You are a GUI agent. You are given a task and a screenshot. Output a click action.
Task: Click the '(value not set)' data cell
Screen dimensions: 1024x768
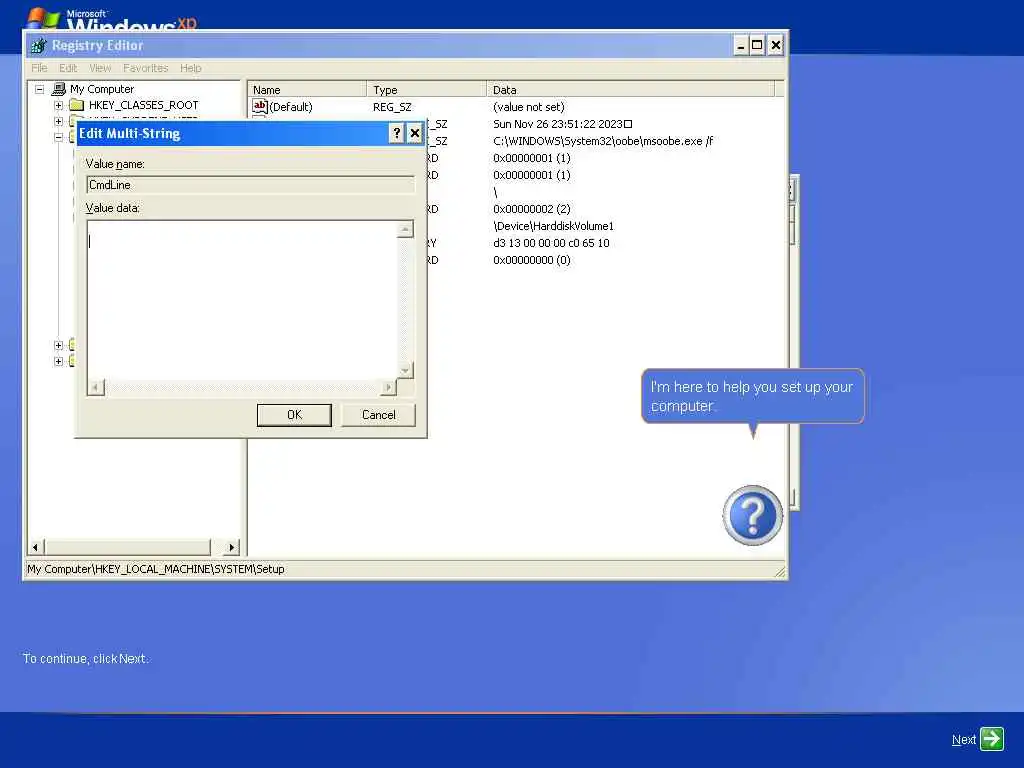[528, 106]
